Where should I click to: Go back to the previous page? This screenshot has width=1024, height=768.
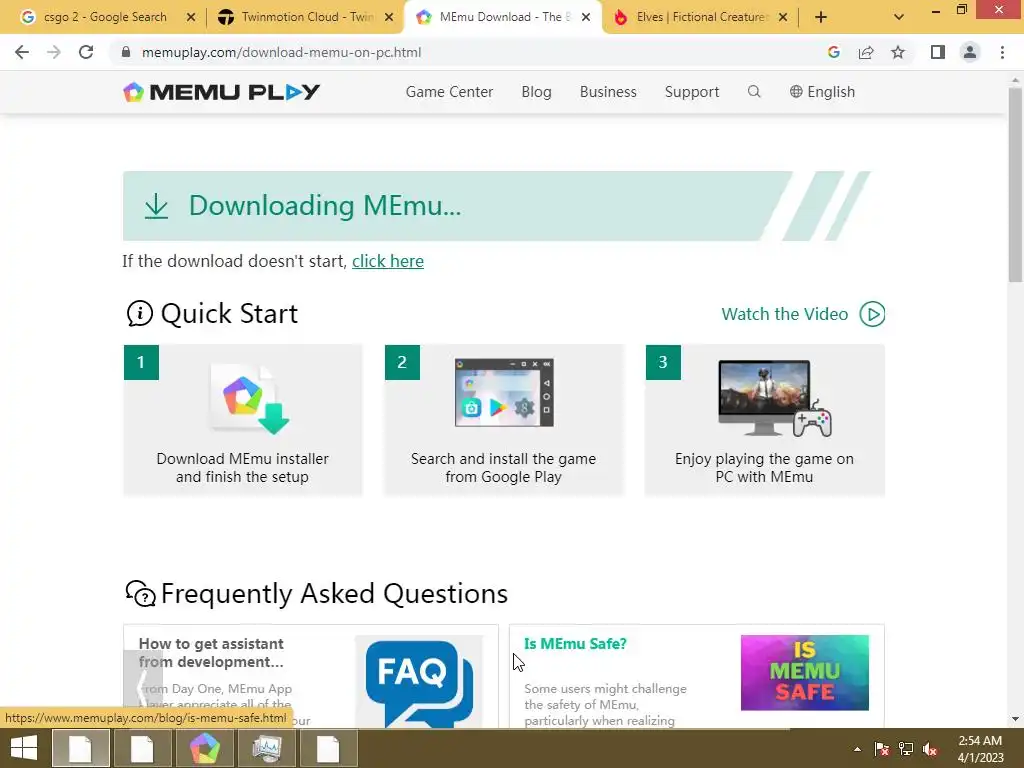pos(22,52)
